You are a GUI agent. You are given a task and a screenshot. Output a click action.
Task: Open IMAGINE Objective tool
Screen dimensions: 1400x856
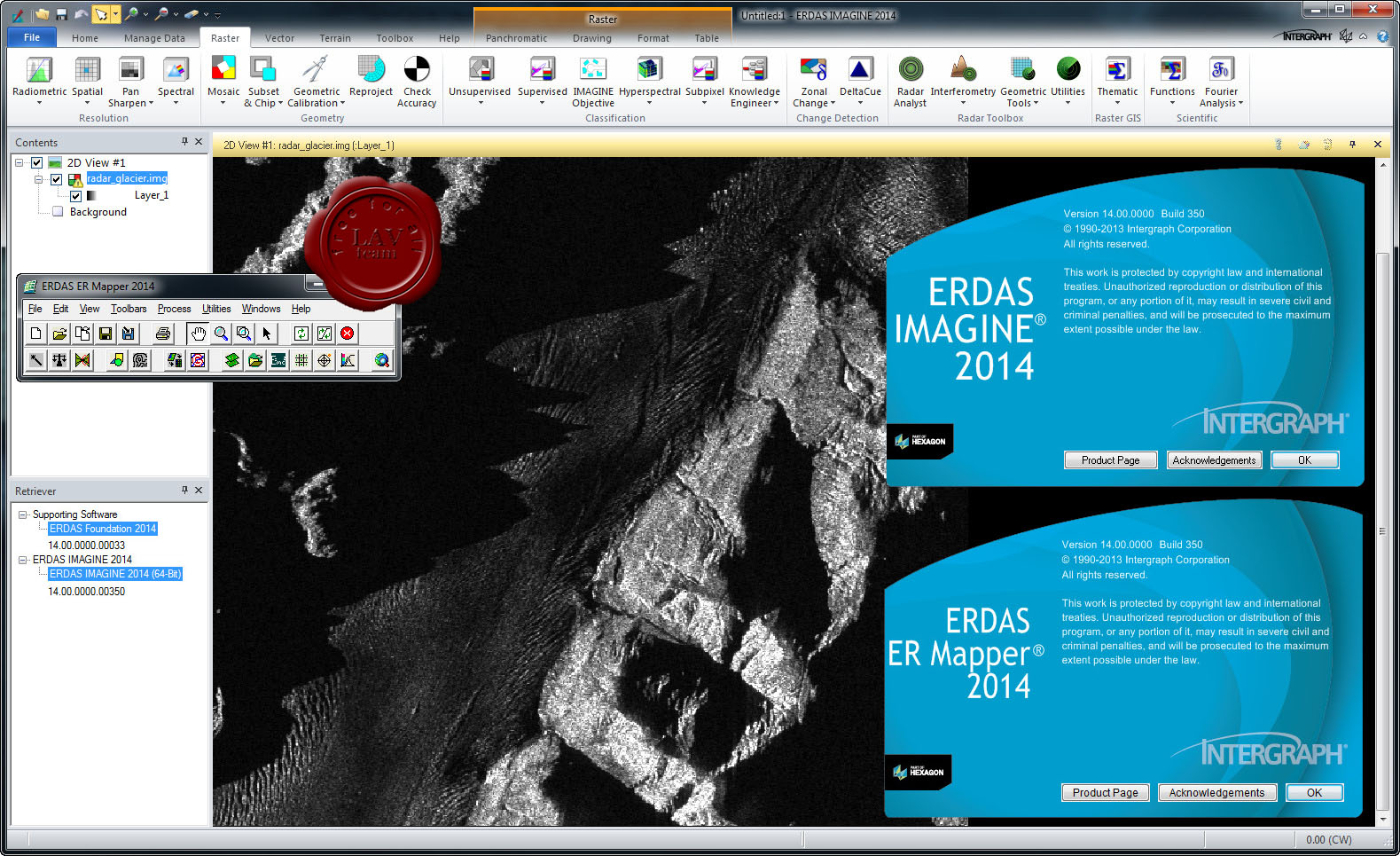(593, 80)
